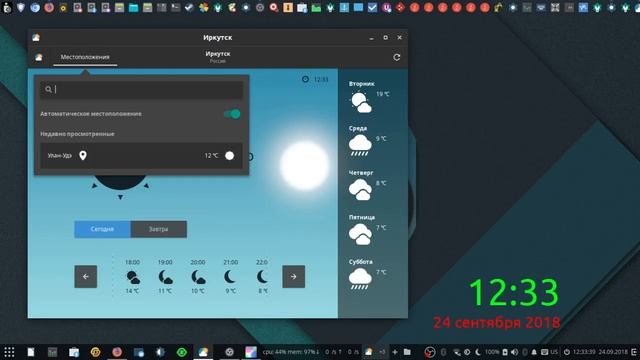Screen dimensions: 640x360
Task: Go to previous hours with left arrow
Action: [86, 276]
